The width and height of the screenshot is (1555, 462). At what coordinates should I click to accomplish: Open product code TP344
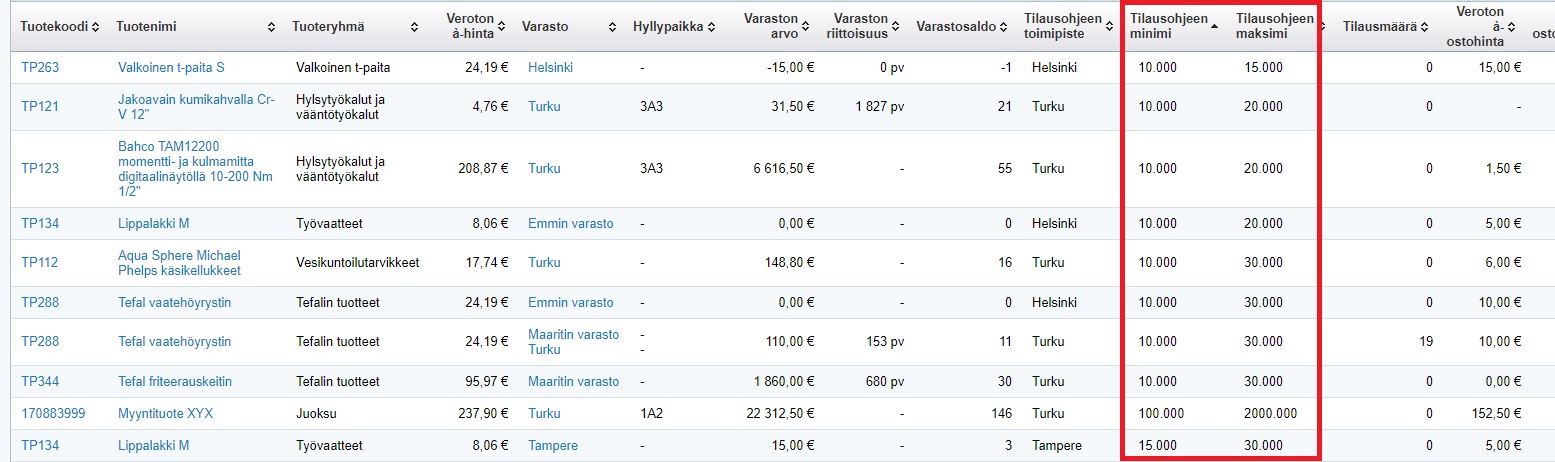click(x=40, y=382)
